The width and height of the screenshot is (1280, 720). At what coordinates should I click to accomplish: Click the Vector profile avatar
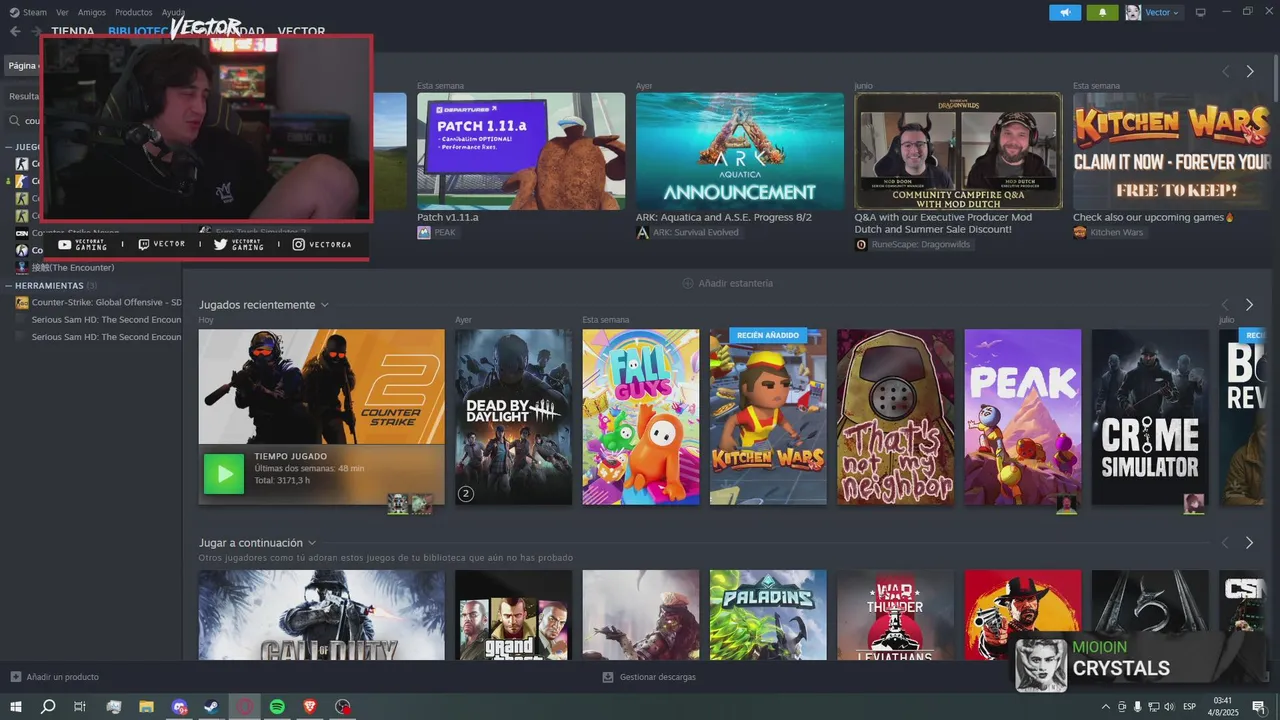click(x=1133, y=12)
